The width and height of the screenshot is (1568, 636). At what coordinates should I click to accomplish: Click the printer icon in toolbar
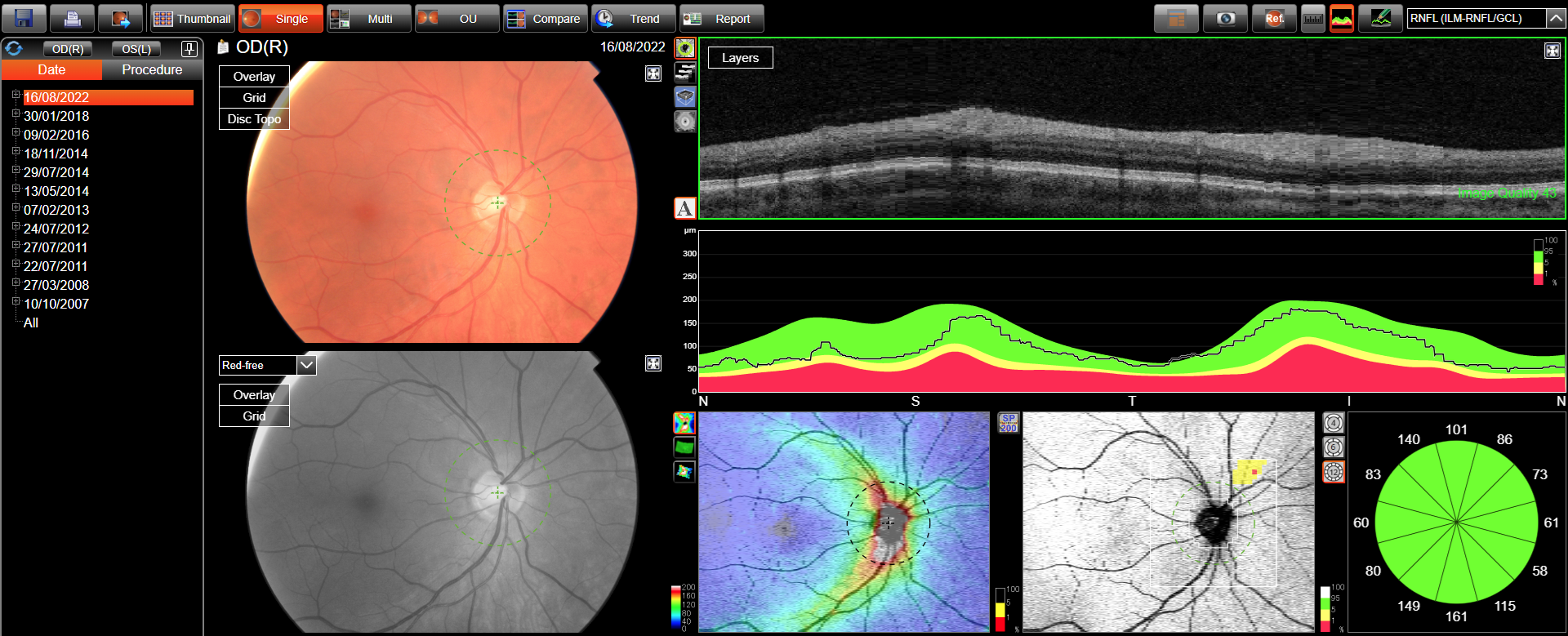(72, 18)
